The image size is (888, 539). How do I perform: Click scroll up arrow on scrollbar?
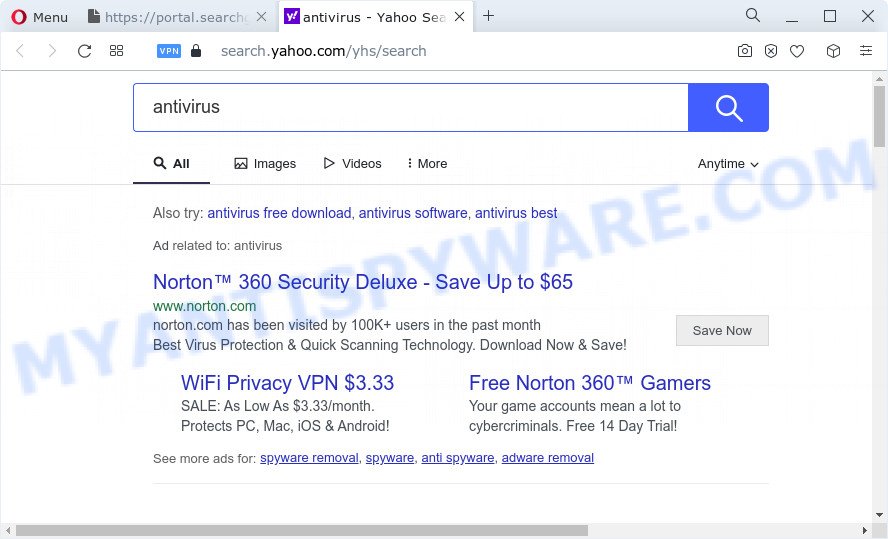(x=879, y=79)
